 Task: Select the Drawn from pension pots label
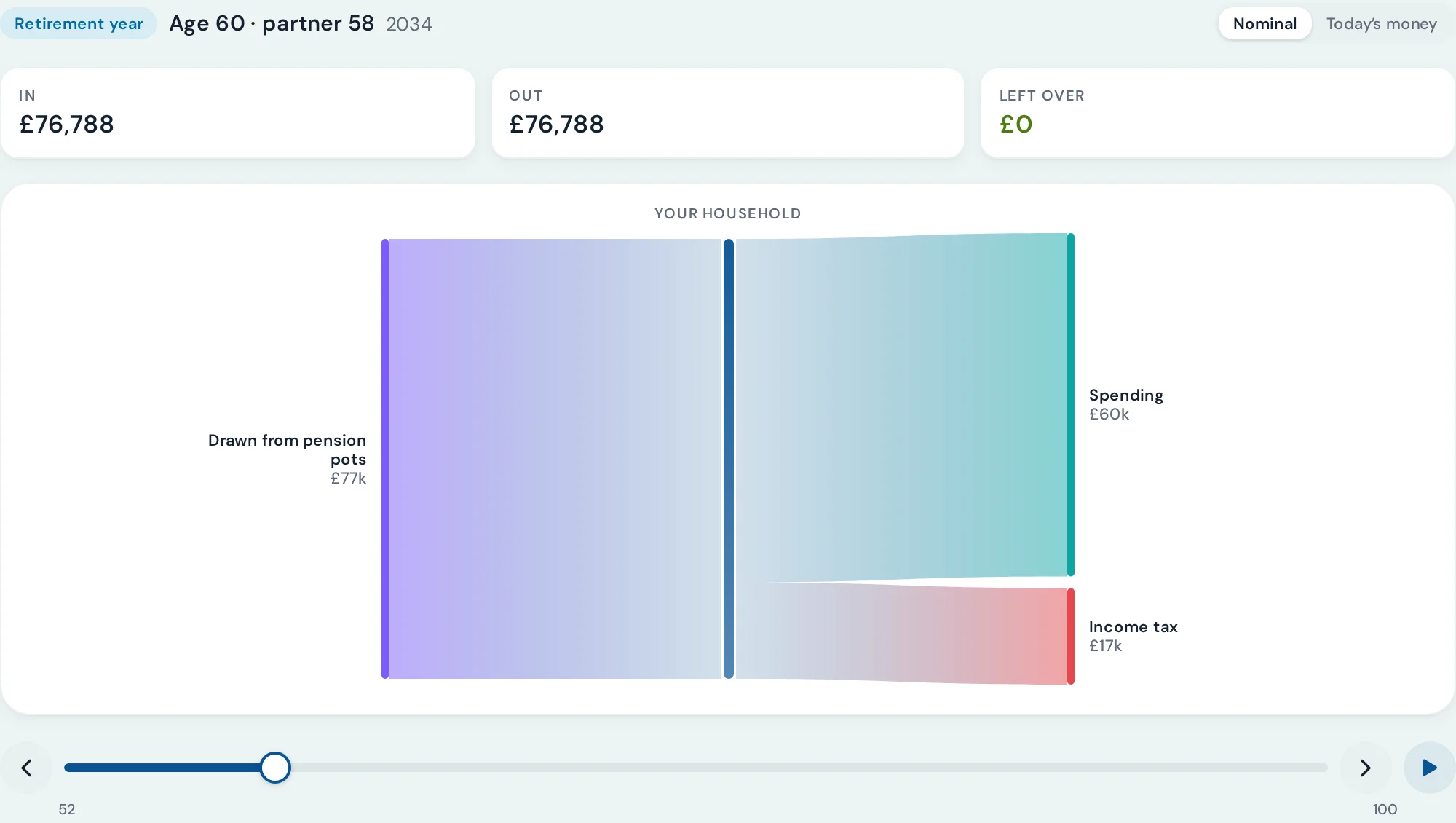[287, 459]
